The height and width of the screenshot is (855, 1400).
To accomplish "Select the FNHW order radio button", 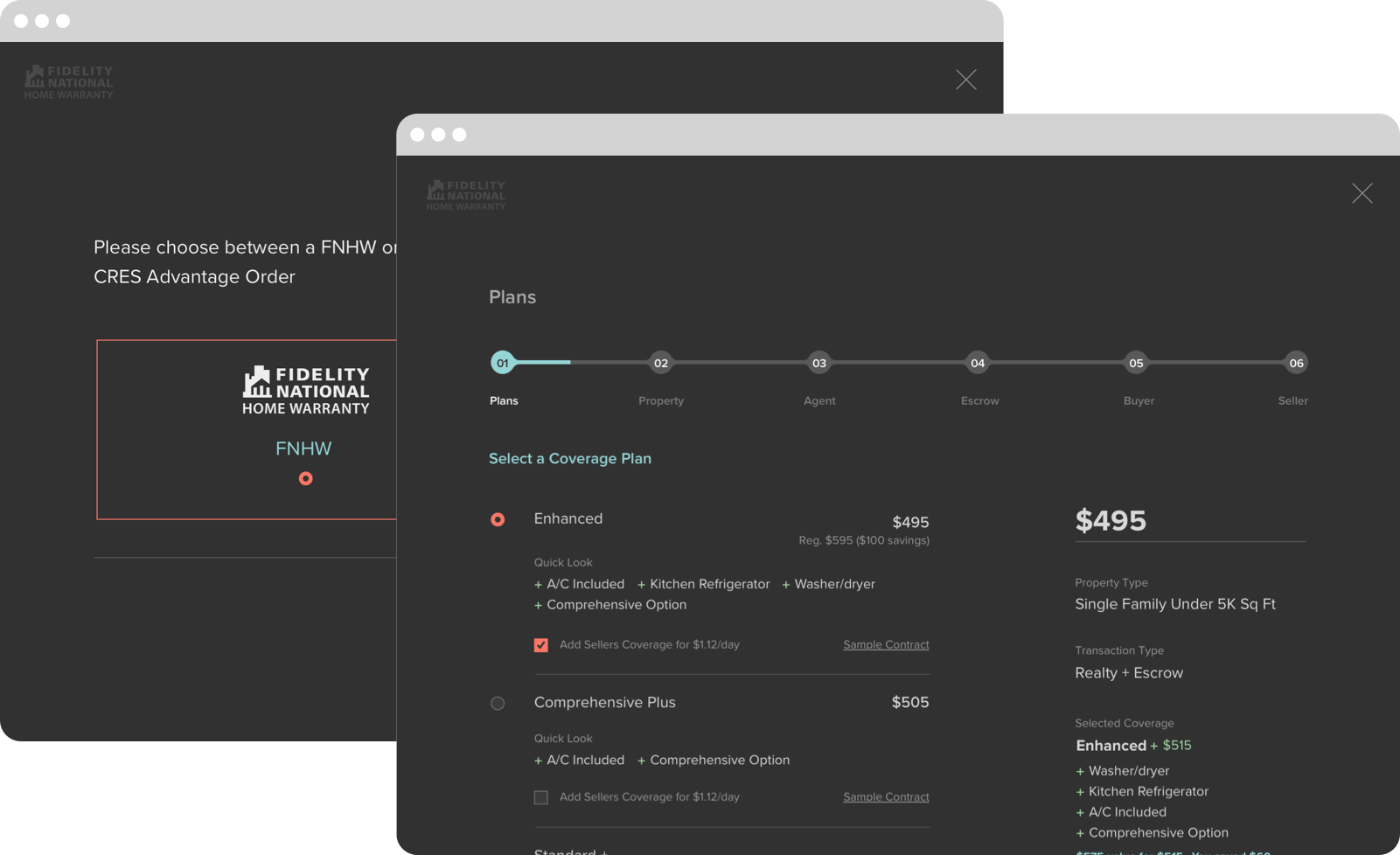I will pyautogui.click(x=305, y=478).
